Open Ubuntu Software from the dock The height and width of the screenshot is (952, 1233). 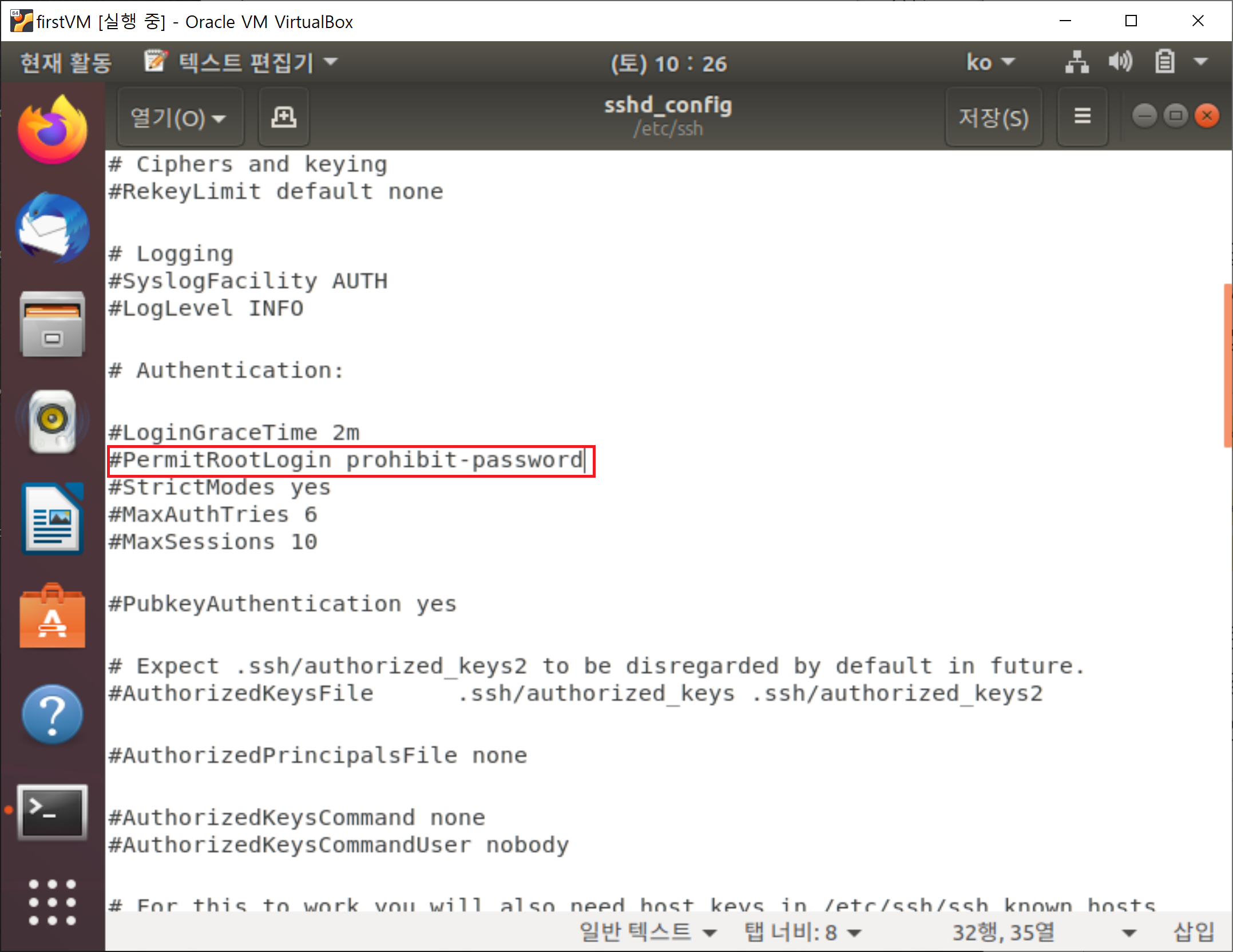(x=52, y=617)
